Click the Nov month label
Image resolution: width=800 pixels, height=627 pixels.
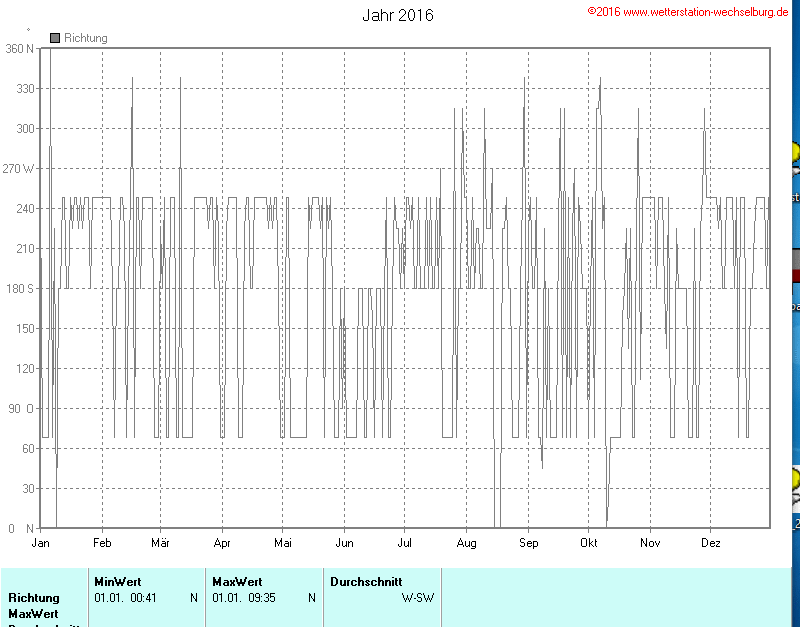tap(650, 543)
